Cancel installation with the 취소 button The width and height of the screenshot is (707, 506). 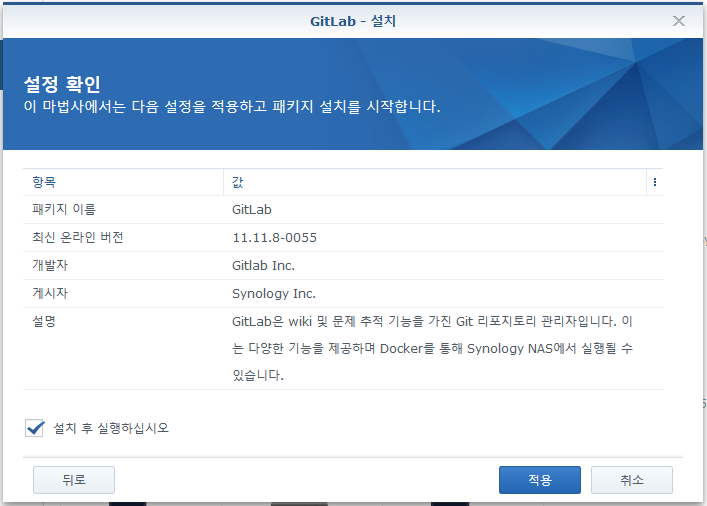click(632, 480)
